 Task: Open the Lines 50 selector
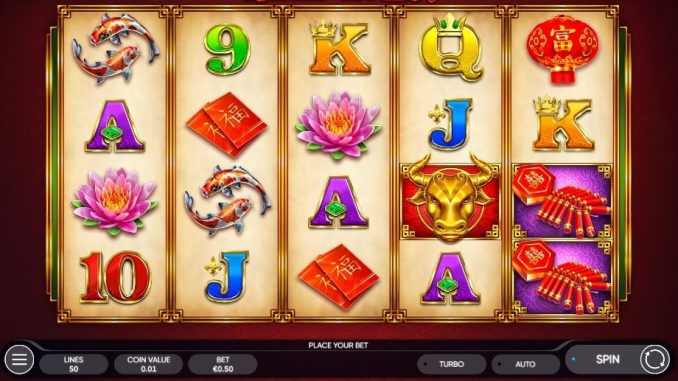point(74,364)
